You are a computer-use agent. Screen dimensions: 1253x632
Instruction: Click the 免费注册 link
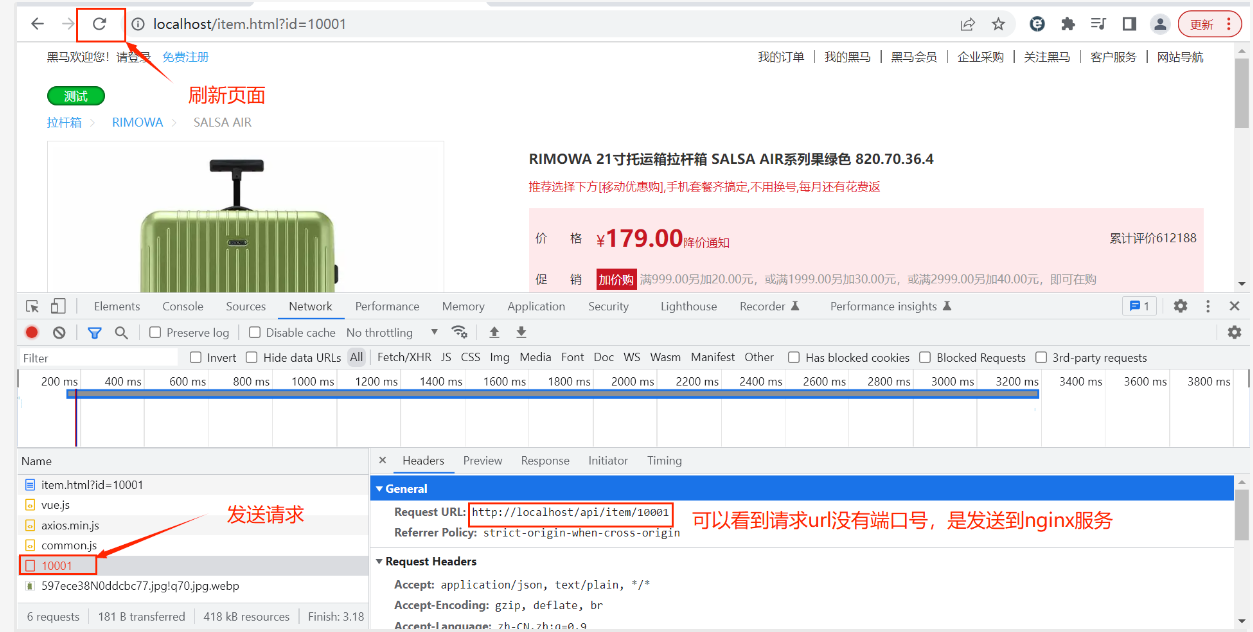[x=186, y=57]
